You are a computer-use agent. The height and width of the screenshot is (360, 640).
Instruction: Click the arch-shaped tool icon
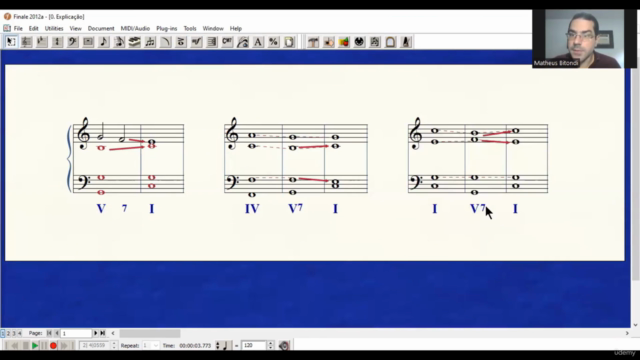tap(390, 42)
